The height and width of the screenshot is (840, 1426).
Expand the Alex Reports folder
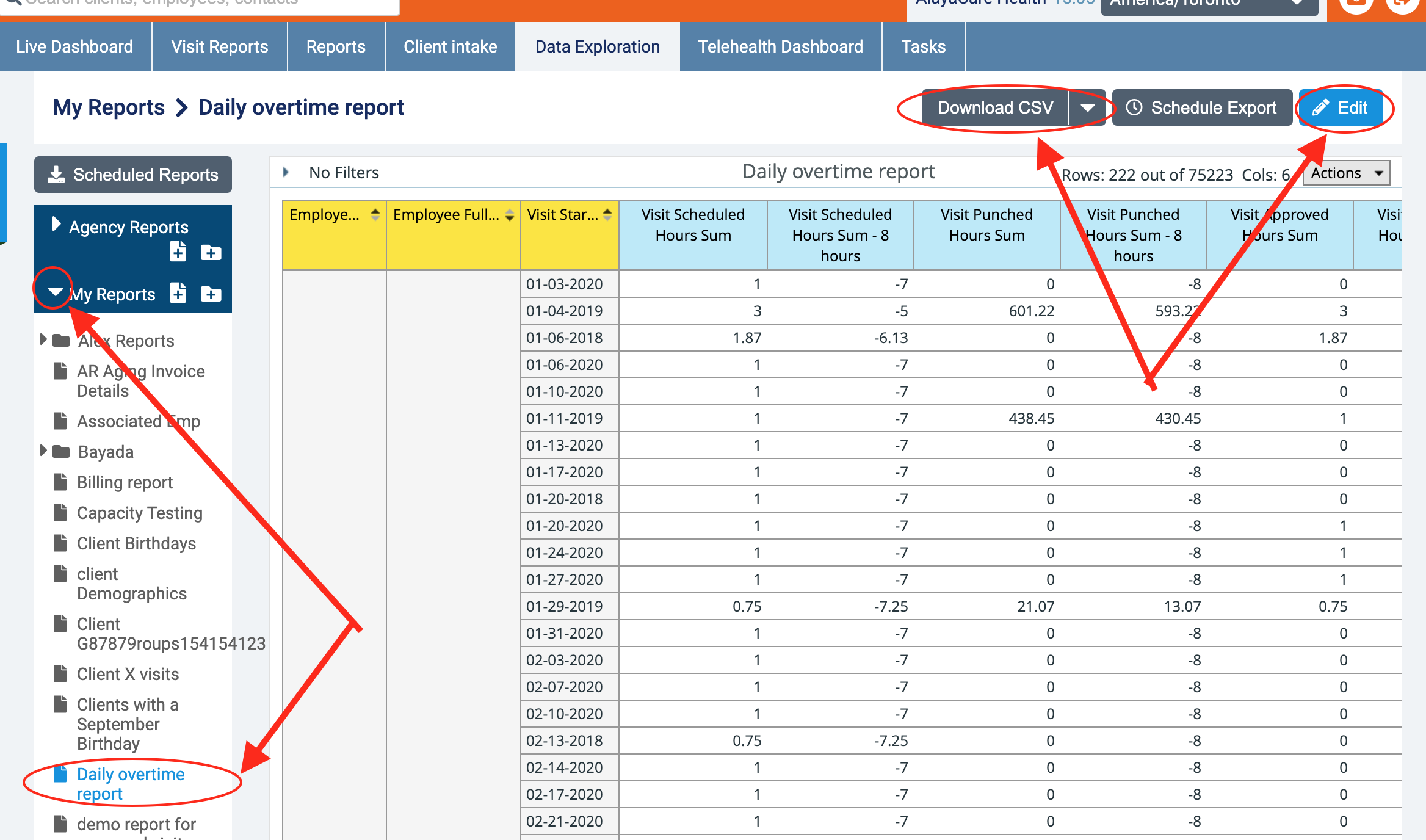tap(43, 339)
